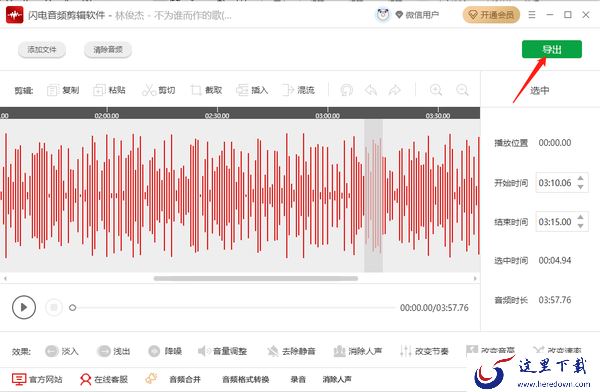
Task: Increase 结束时间 with up stepper arrow
Action: pos(581,217)
